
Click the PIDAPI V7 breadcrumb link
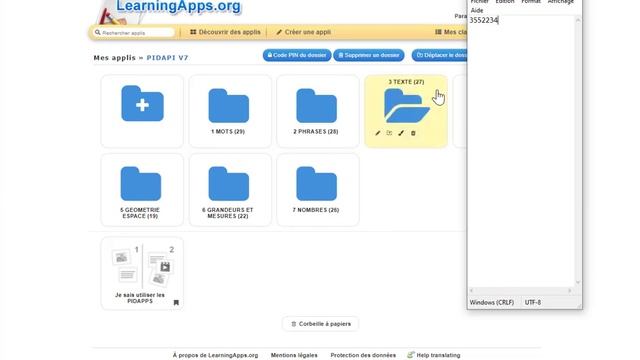pos(167,58)
